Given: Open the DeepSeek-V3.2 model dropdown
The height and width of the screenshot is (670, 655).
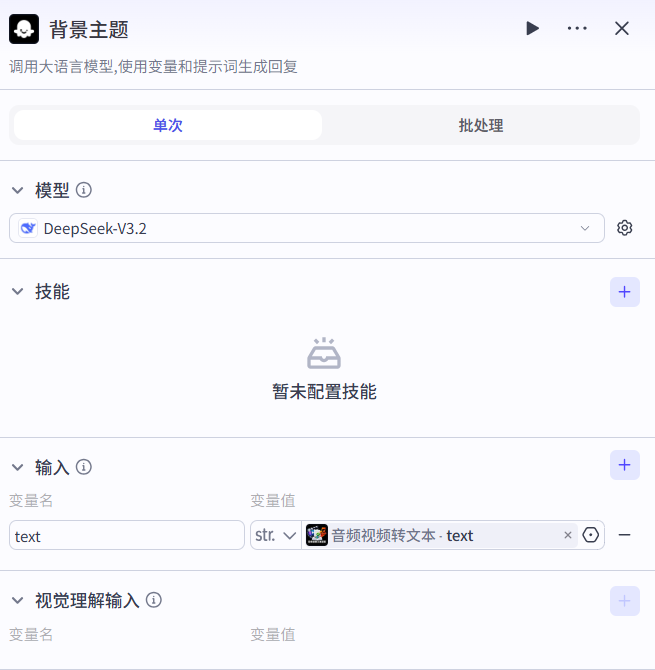Looking at the screenshot, I should [x=307, y=228].
